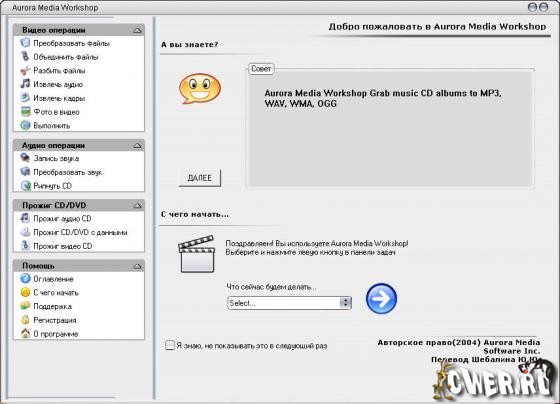Viewport: 560px width, 404px height.
Task: Open Преобразовать звук task
Action: 68,172
